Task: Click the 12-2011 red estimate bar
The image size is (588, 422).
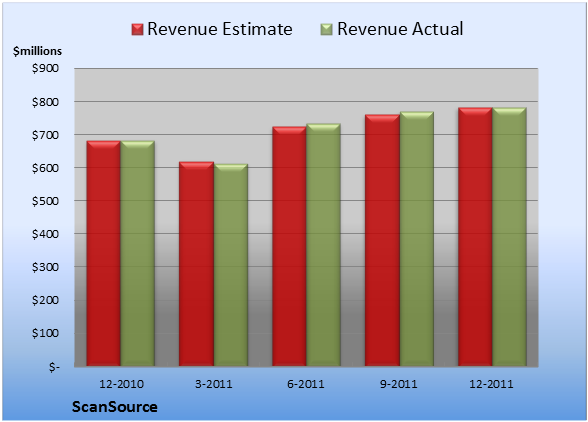Action: point(475,237)
